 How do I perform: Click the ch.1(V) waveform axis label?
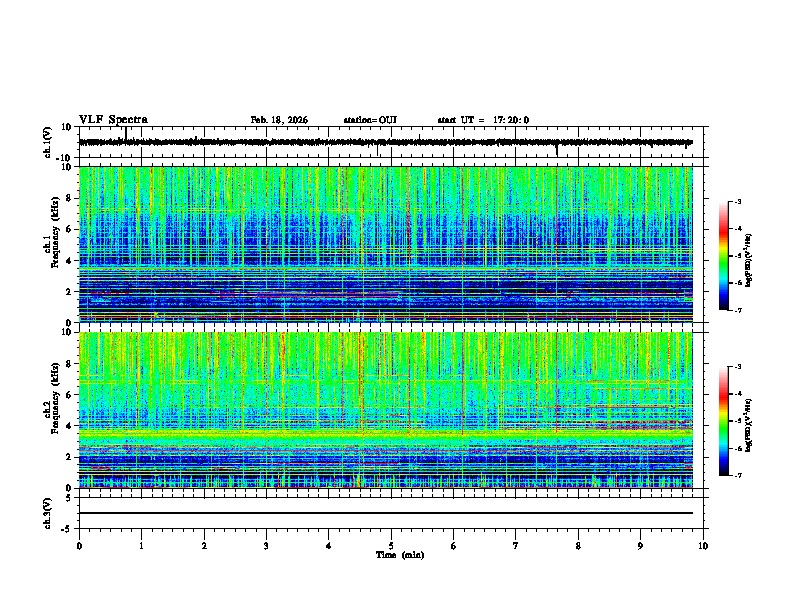click(48, 142)
